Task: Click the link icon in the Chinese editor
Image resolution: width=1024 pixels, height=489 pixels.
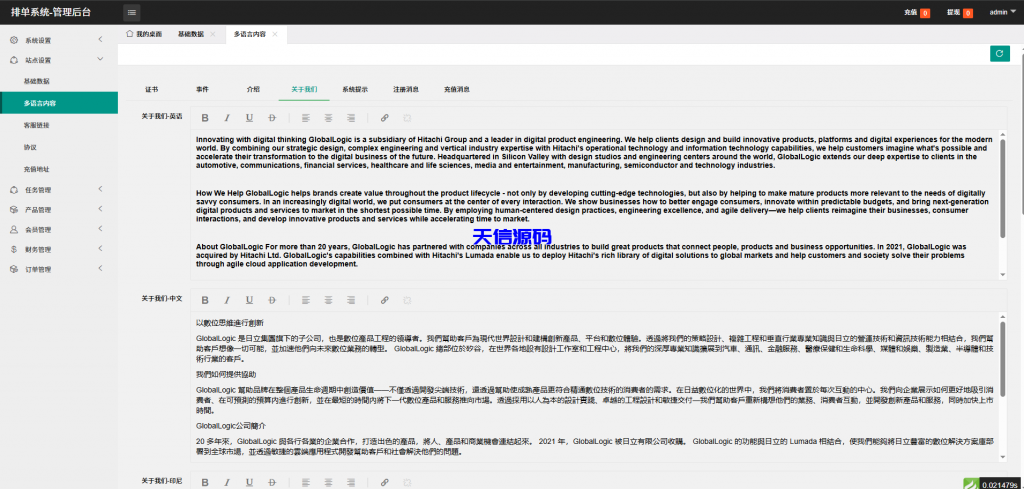Action: click(x=385, y=300)
